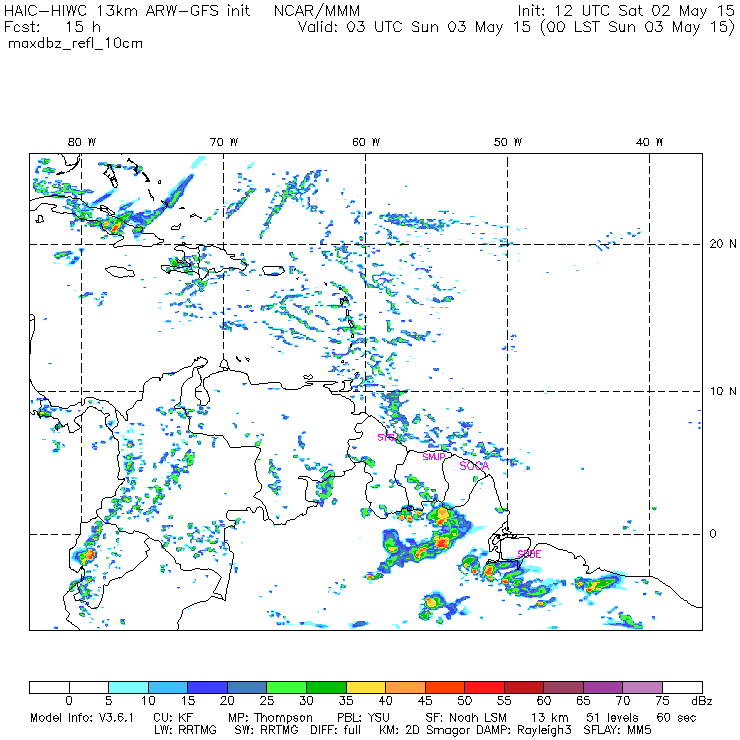Click the SYCJ station label
Viewport: 740px width, 740px height.
click(x=388, y=437)
